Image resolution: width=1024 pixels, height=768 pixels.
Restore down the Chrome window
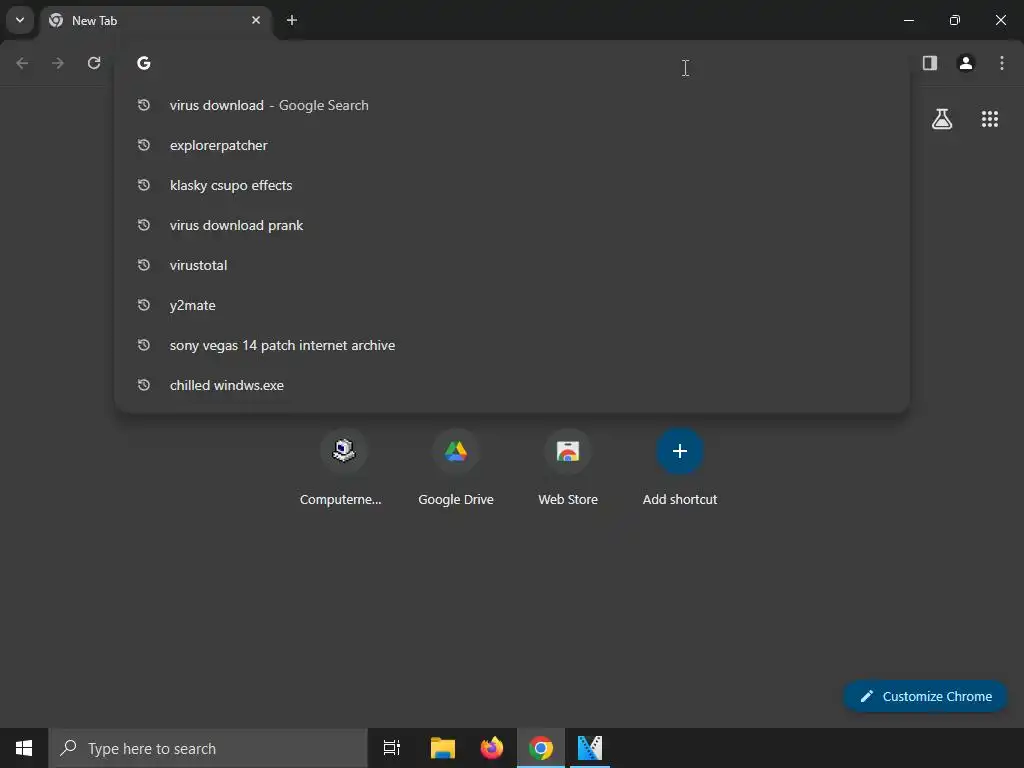tap(955, 20)
